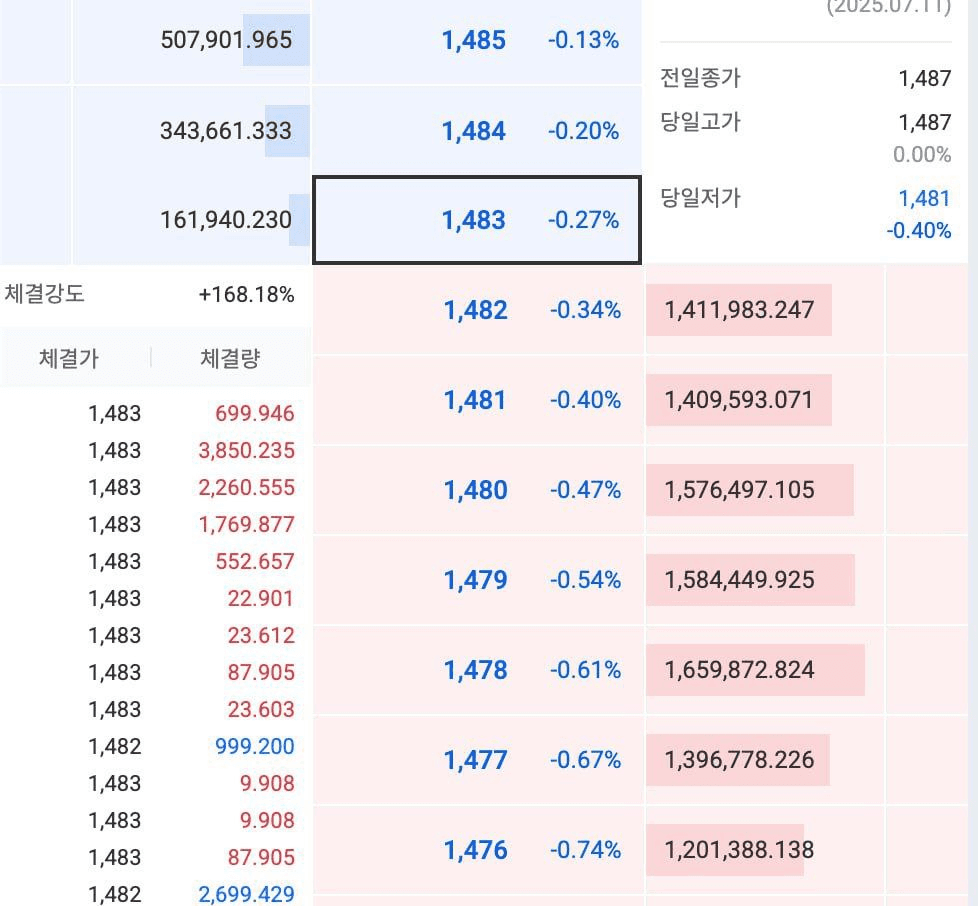Select the 1,477 bid price row
This screenshot has width=978, height=906.
pyautogui.click(x=476, y=760)
